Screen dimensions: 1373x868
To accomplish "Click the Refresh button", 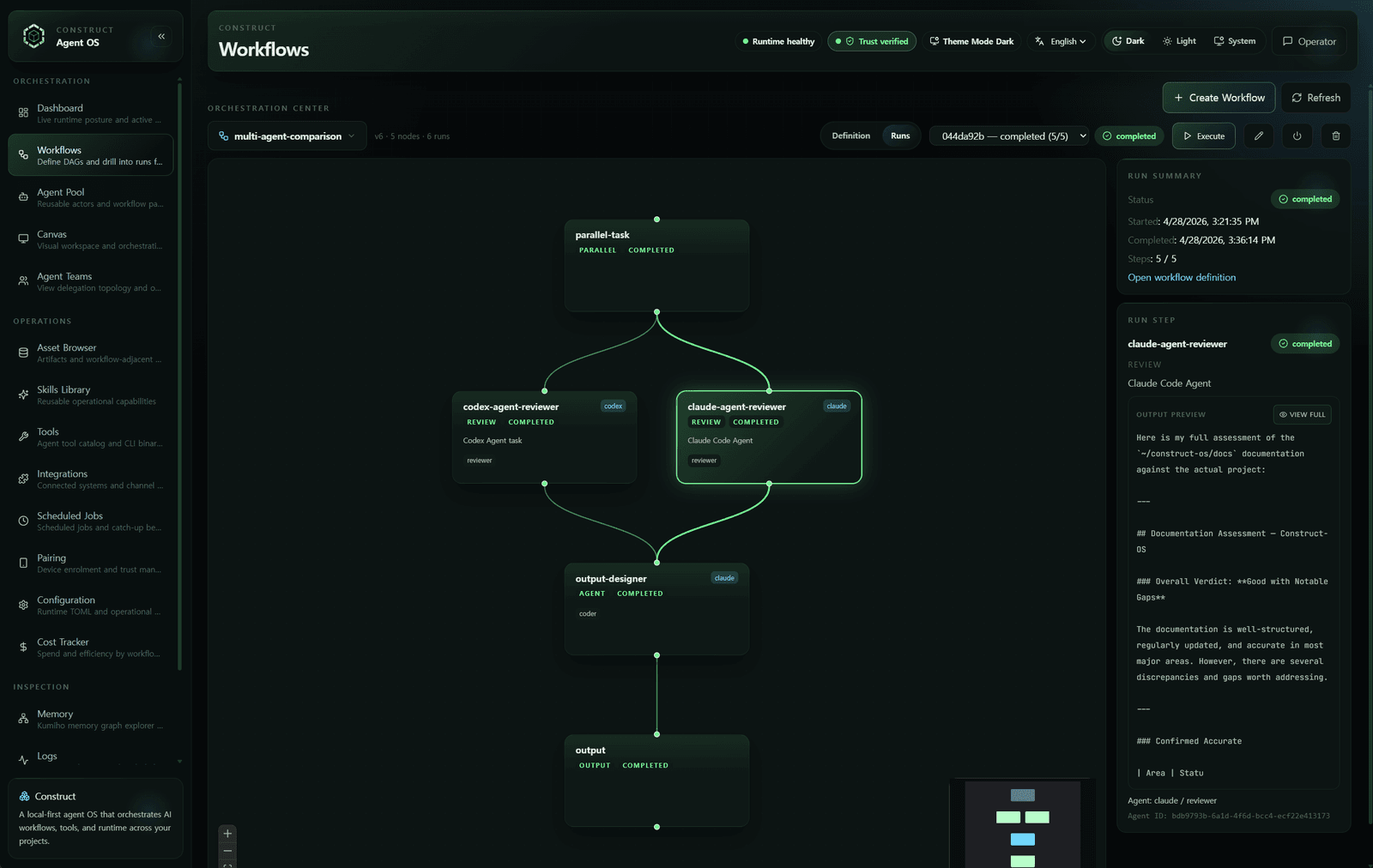I will tap(1316, 98).
